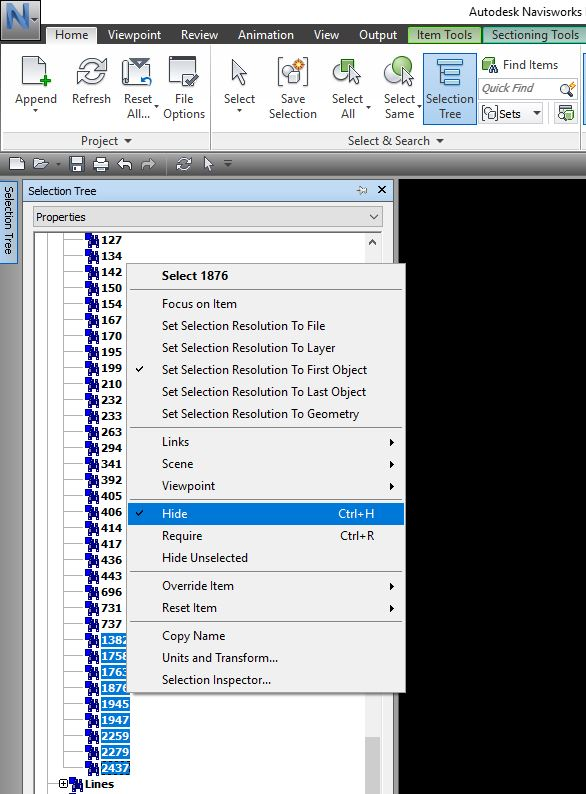Click the Select Same icon
586x794 pixels.
coord(399,71)
